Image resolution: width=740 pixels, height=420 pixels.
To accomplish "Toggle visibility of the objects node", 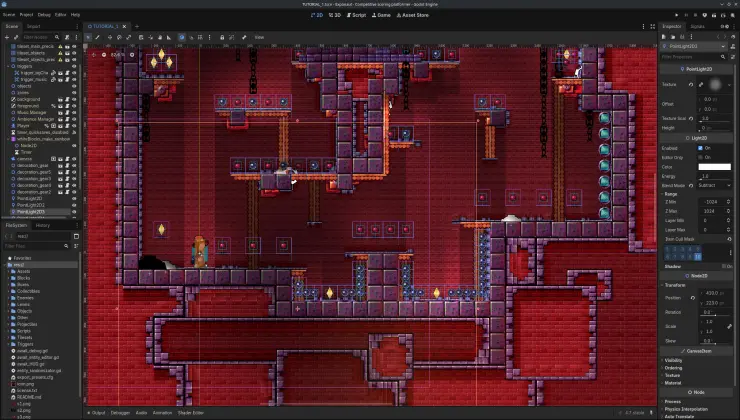I will 74,86.
